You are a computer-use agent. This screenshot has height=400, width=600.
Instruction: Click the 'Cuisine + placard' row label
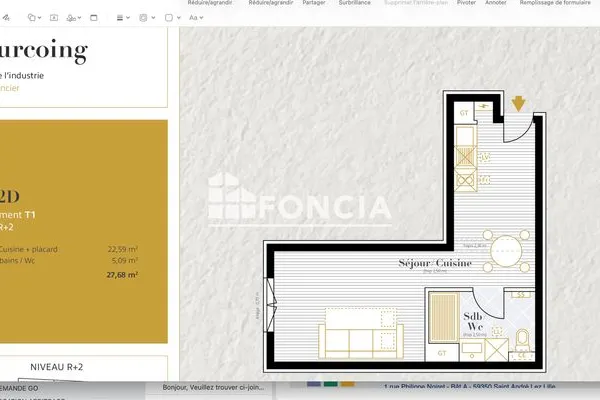(29, 249)
